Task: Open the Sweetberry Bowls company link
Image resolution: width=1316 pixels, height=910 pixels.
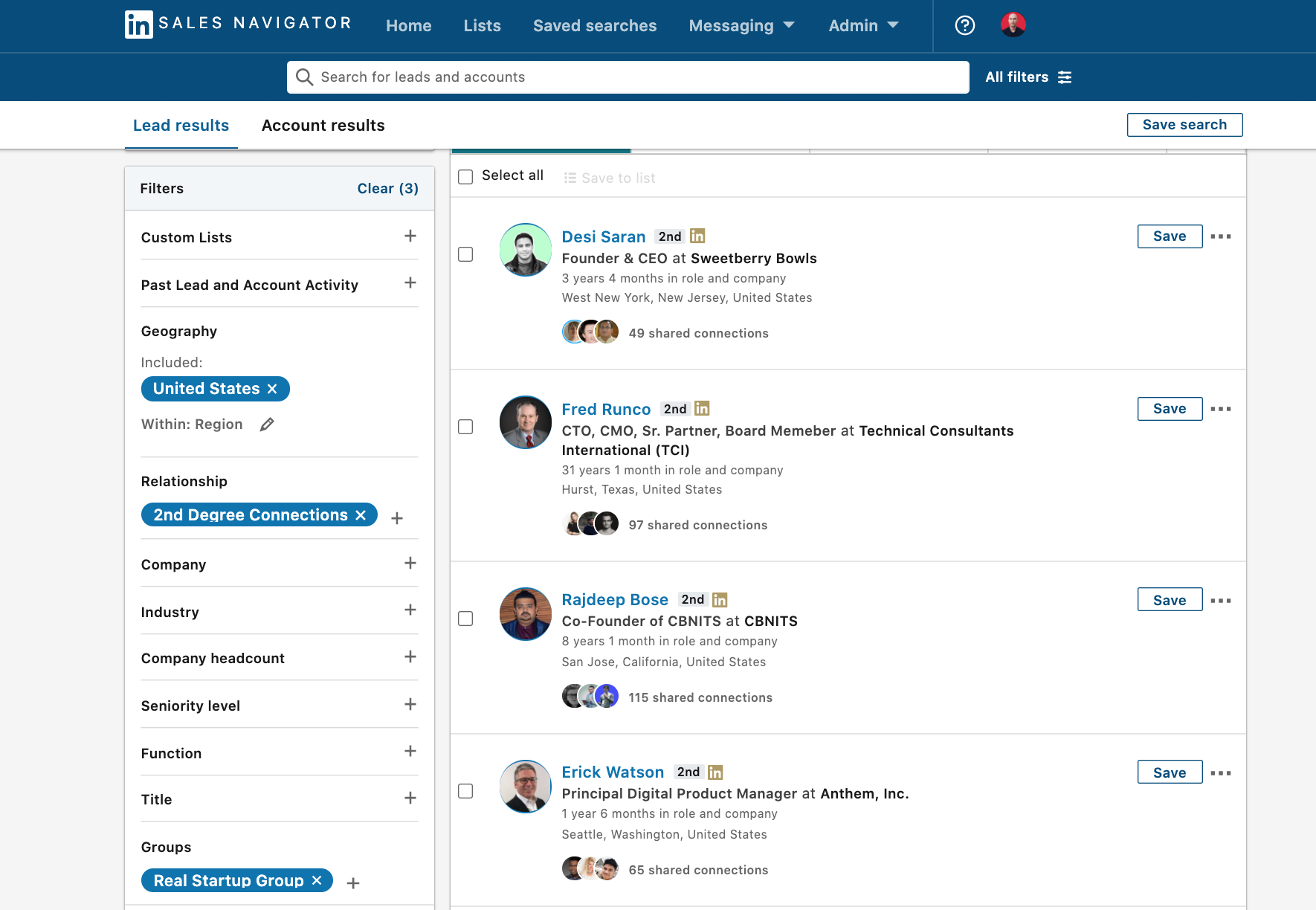Action: point(753,258)
